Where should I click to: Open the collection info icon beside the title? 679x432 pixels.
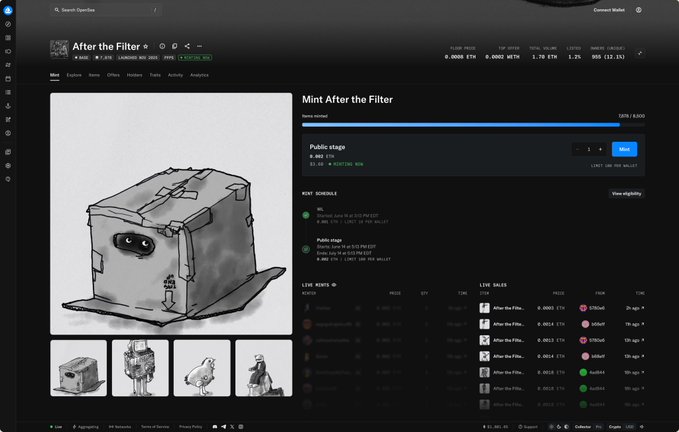(x=162, y=46)
